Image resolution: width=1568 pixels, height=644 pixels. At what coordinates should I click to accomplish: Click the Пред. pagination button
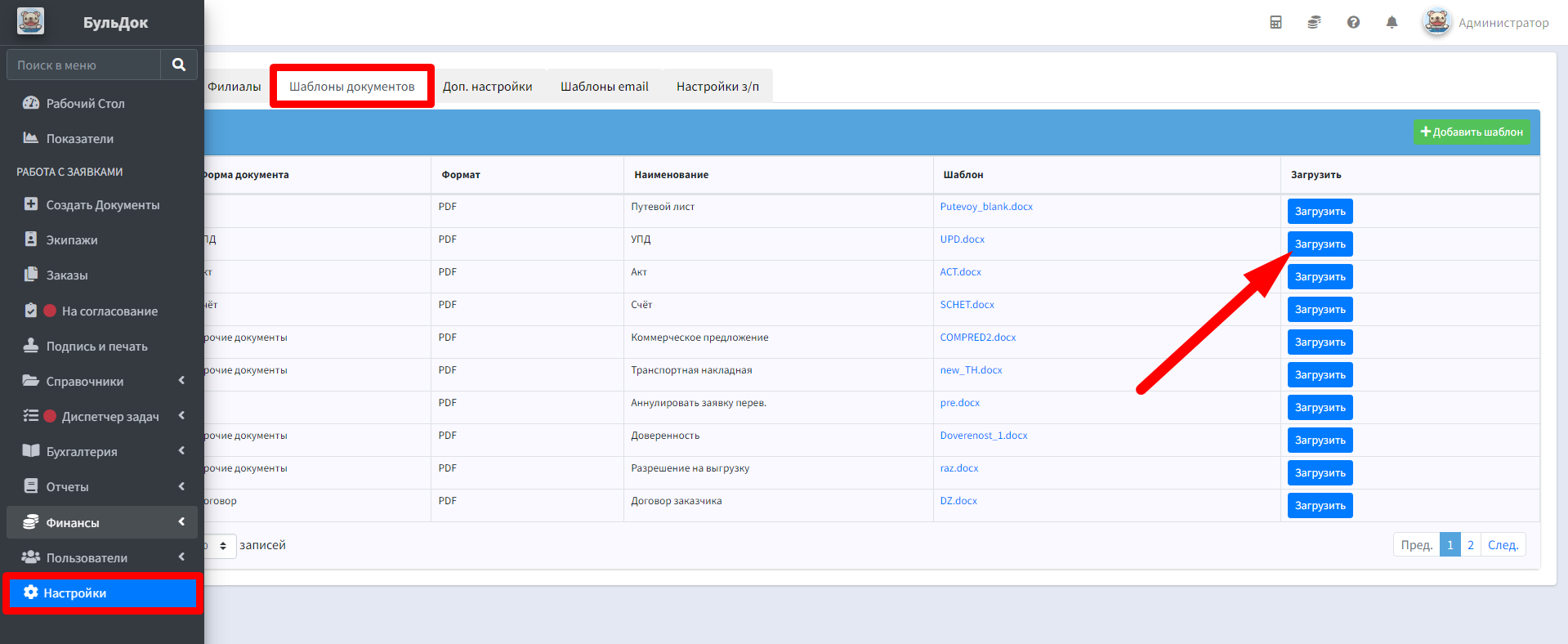point(1417,545)
